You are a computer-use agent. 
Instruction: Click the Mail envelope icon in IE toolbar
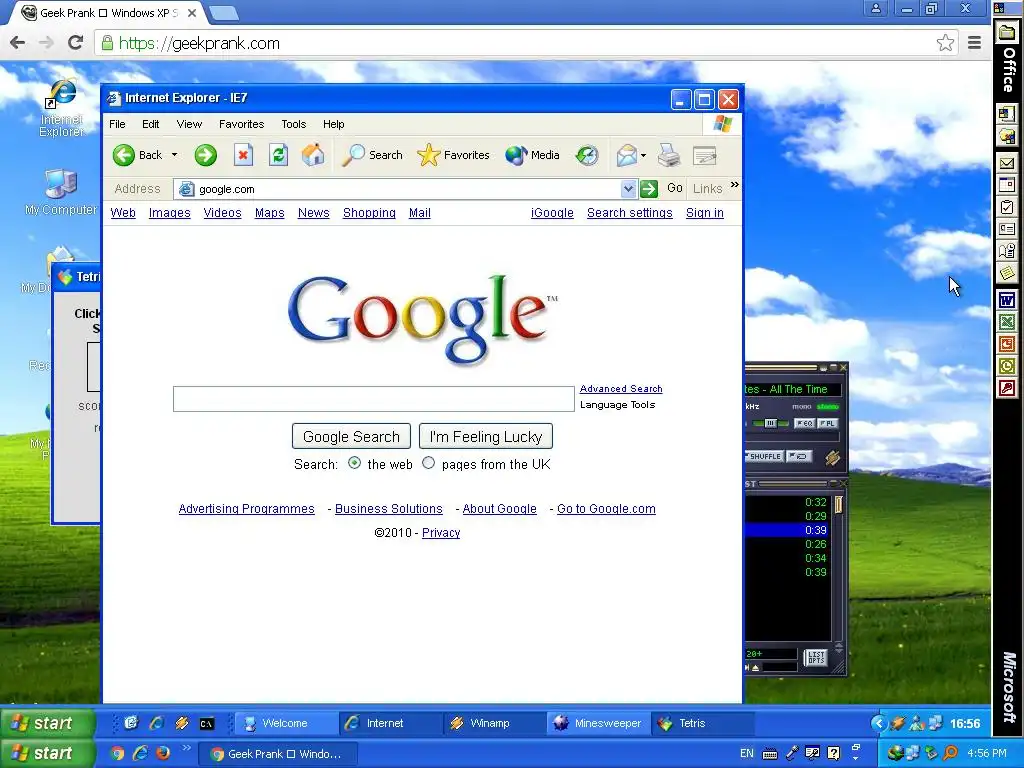pos(626,155)
